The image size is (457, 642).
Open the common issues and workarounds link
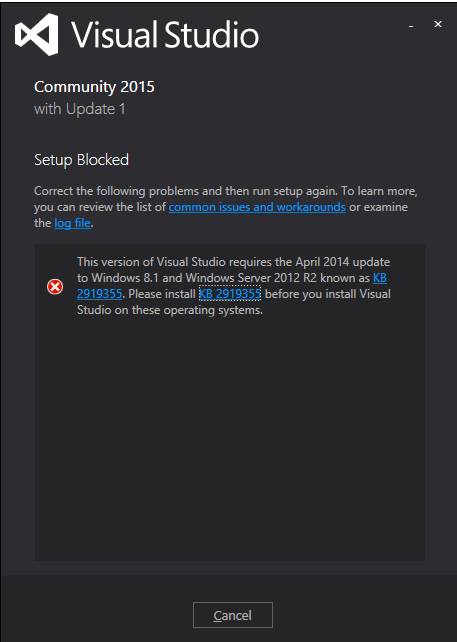point(257,207)
